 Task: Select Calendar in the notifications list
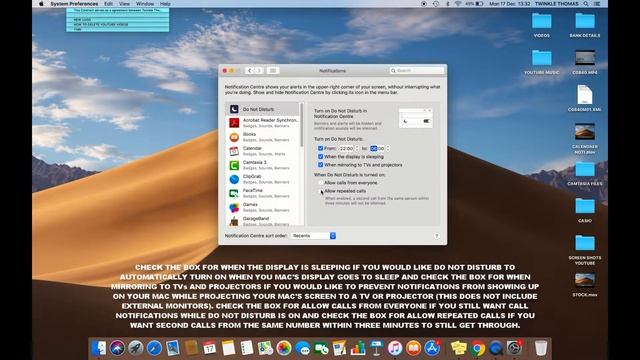coord(263,151)
